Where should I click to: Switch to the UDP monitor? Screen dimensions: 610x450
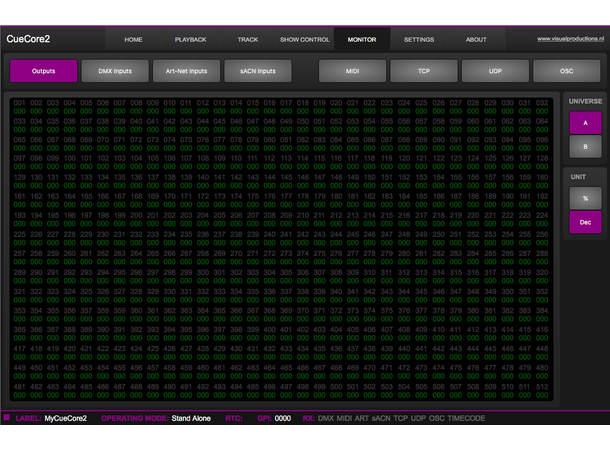495,71
